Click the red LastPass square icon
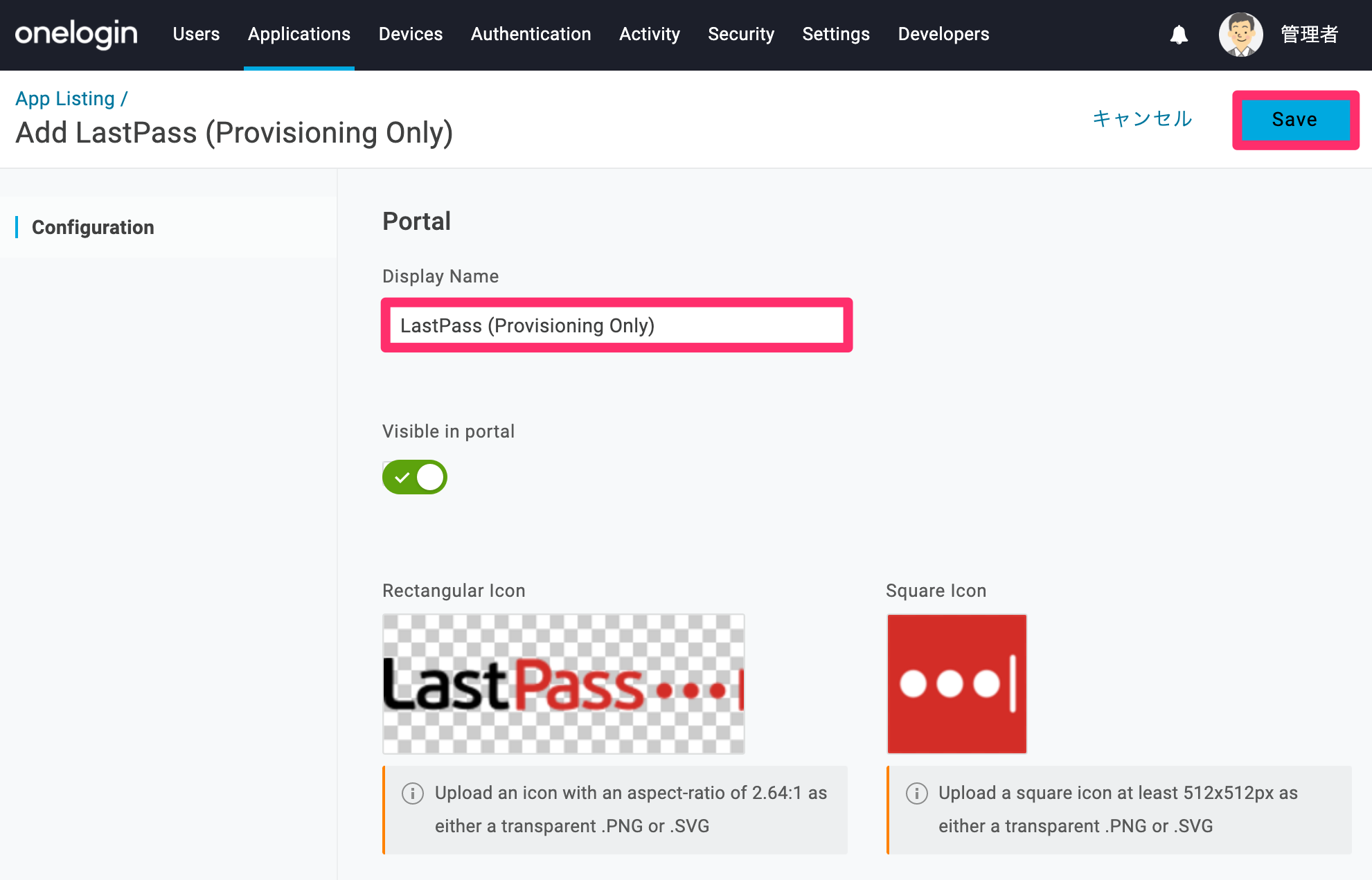 click(x=956, y=684)
